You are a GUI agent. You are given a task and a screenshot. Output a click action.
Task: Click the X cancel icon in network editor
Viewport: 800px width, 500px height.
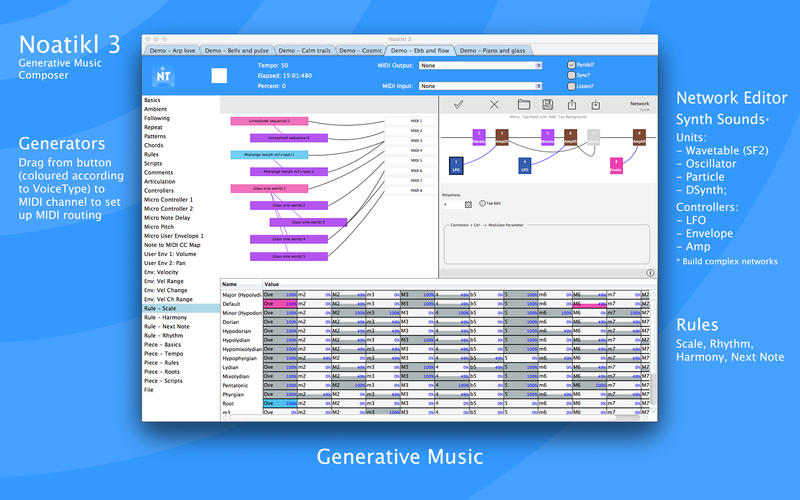(493, 104)
